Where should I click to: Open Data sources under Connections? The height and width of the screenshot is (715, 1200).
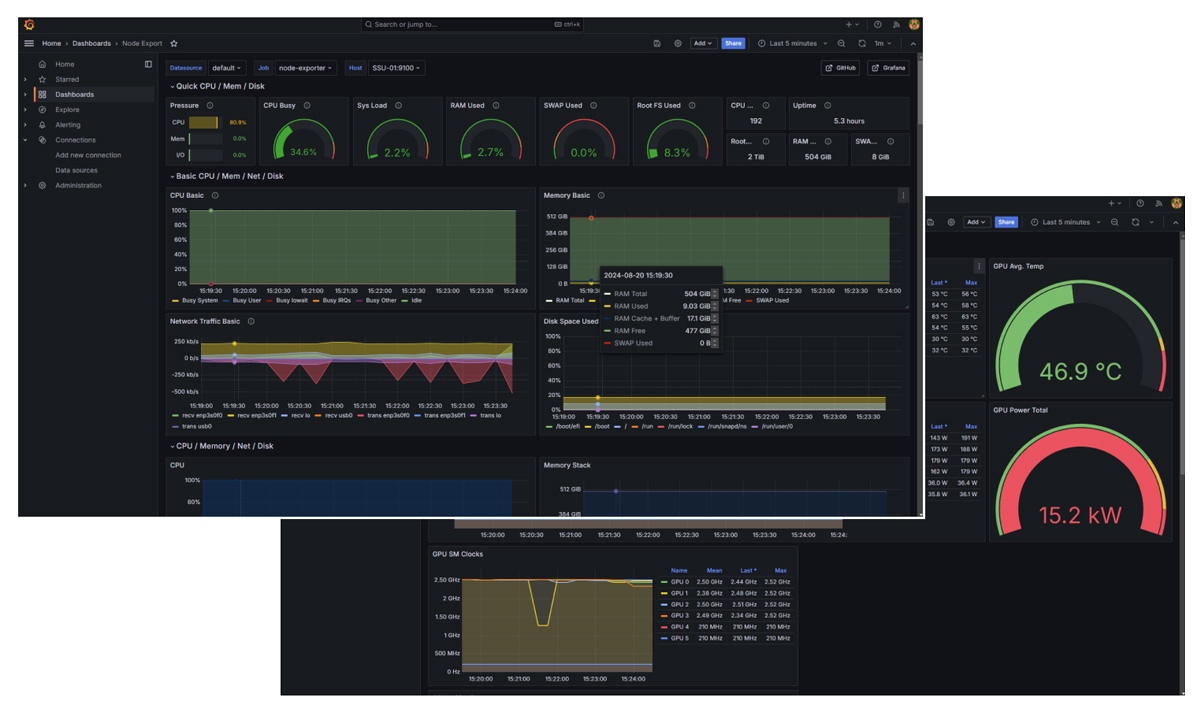point(76,170)
